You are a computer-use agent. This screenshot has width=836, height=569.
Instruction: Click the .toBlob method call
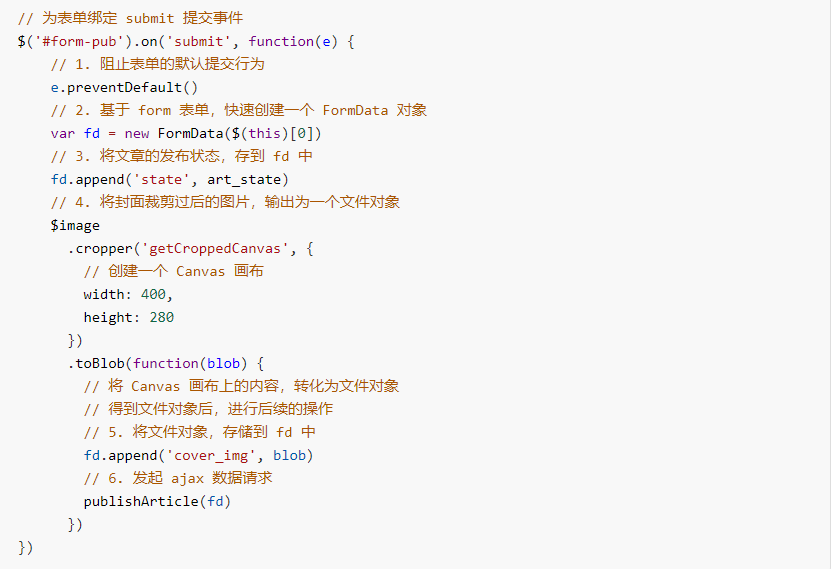tap(96, 363)
